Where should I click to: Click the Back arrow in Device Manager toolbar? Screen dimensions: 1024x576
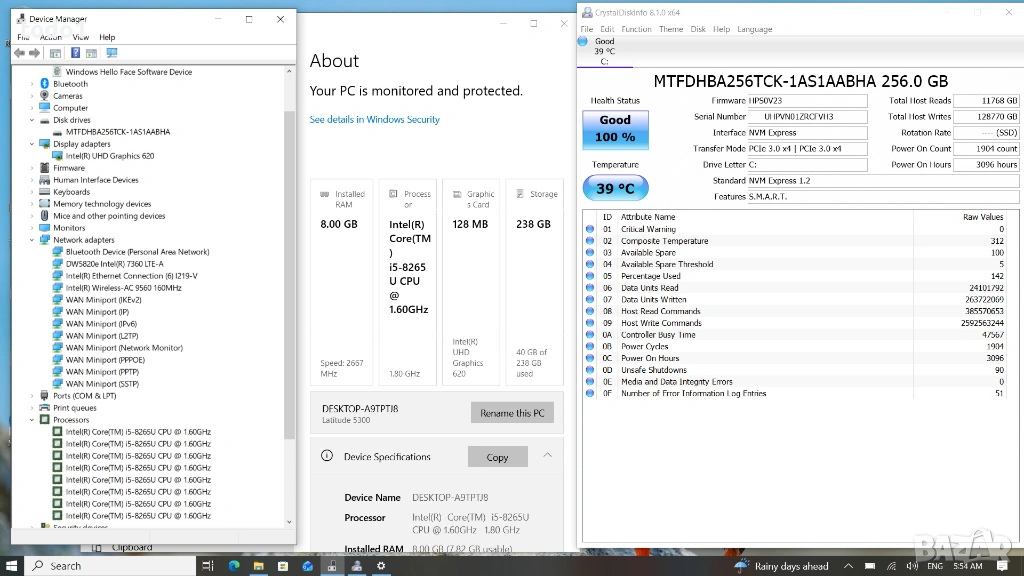click(x=19, y=53)
